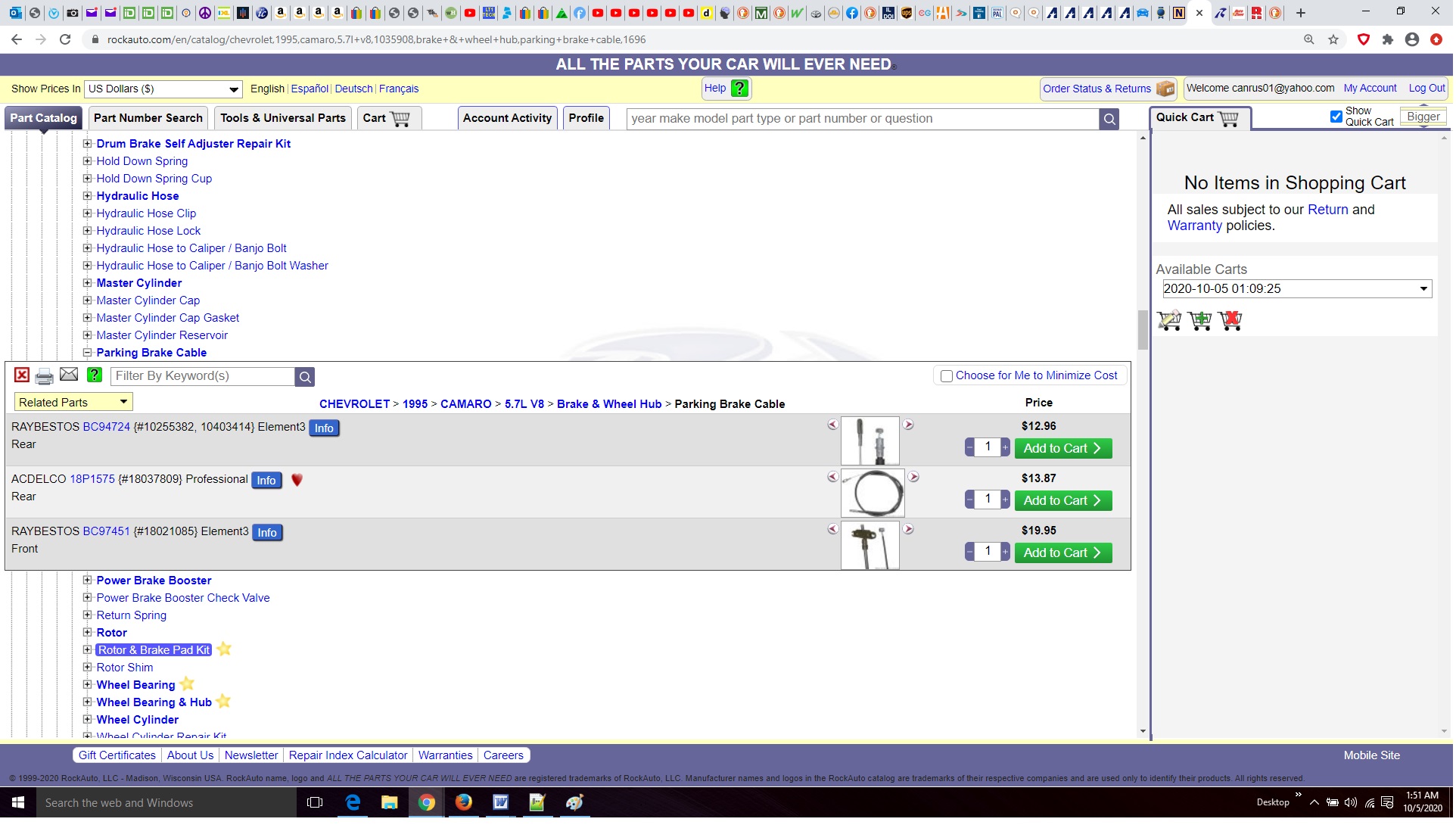Click the RockAuto cart icon in header
Image resolution: width=1456 pixels, height=825 pixels.
(x=400, y=118)
